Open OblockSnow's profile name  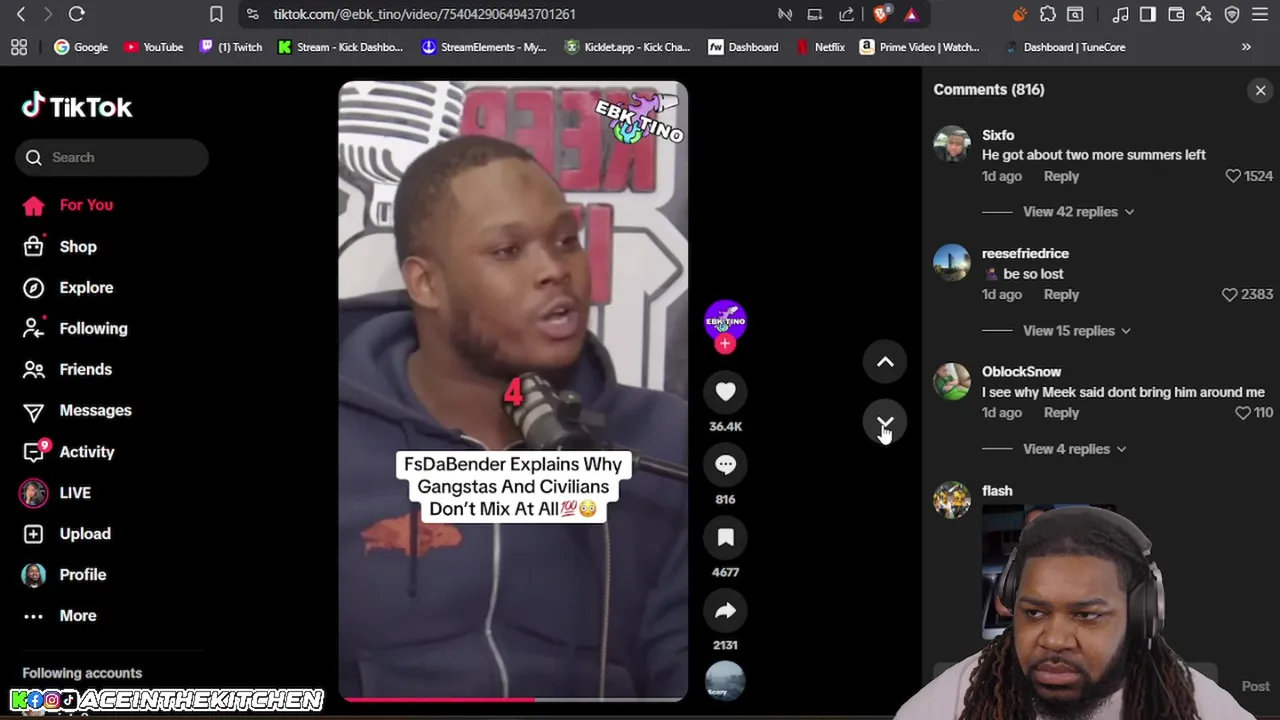click(1021, 371)
